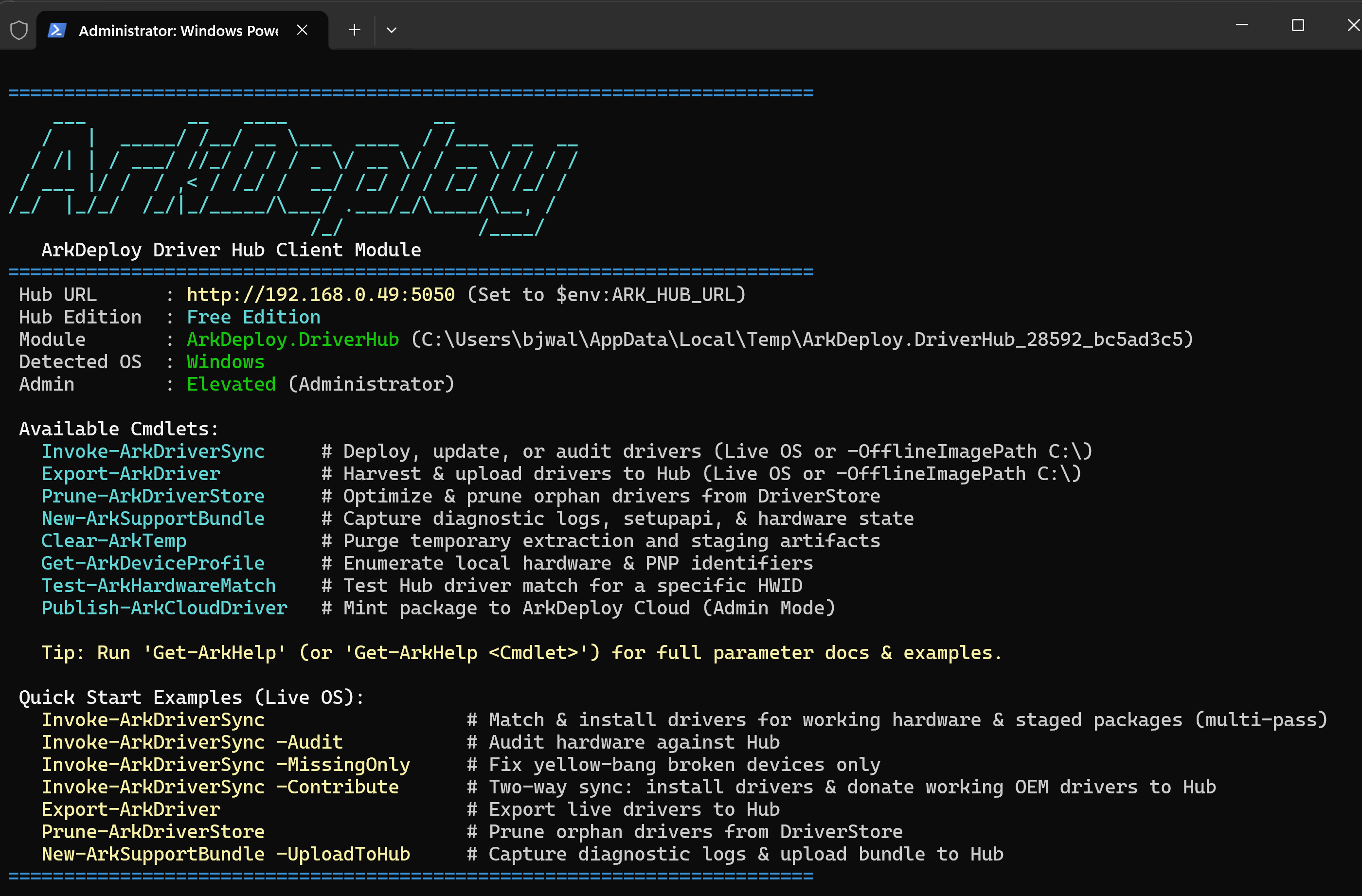This screenshot has height=896, width=1362.
Task: Click the Test-ArkHardwareMatch cmdlet
Action: [159, 585]
